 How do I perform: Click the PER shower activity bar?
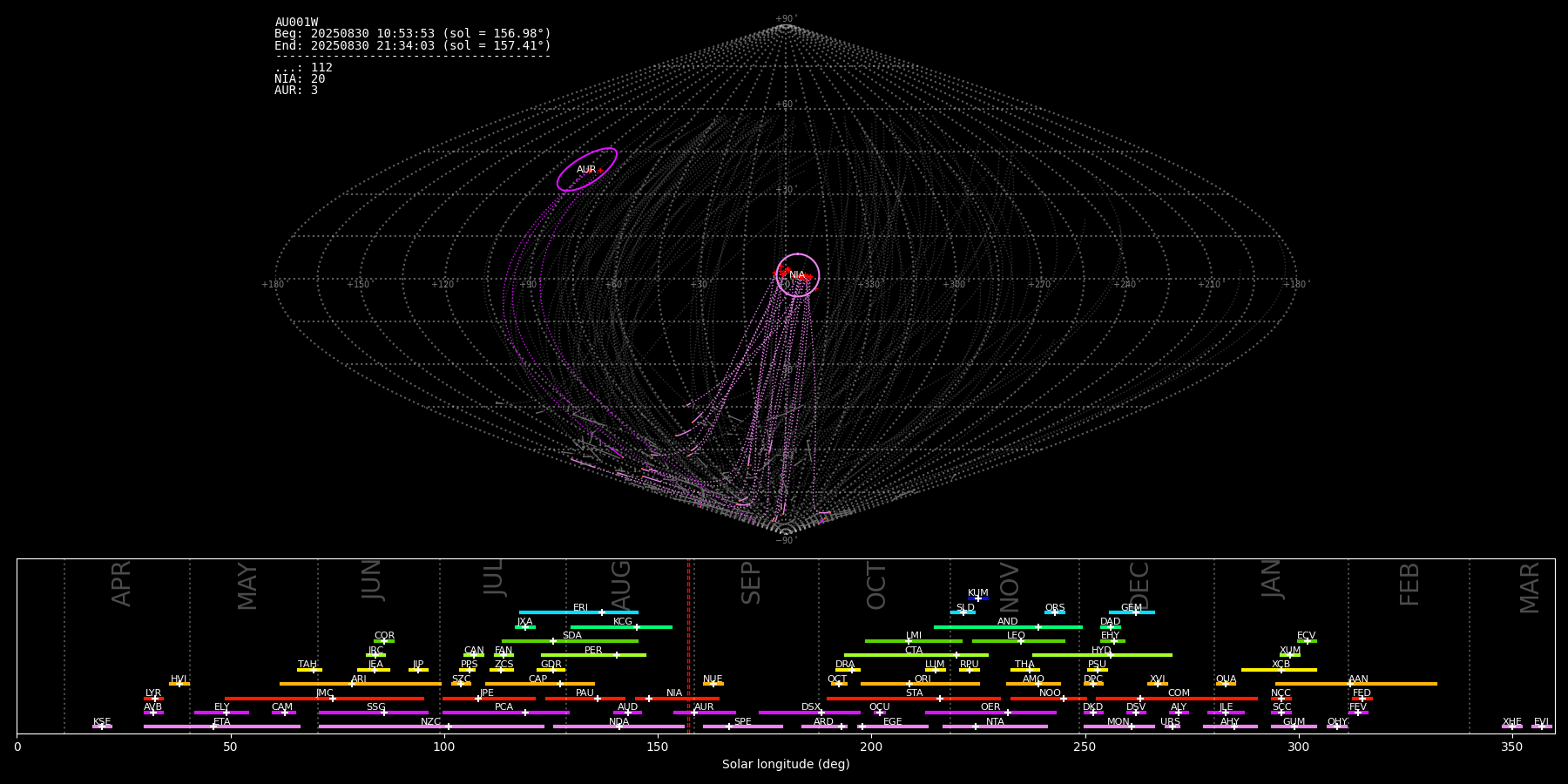click(592, 655)
